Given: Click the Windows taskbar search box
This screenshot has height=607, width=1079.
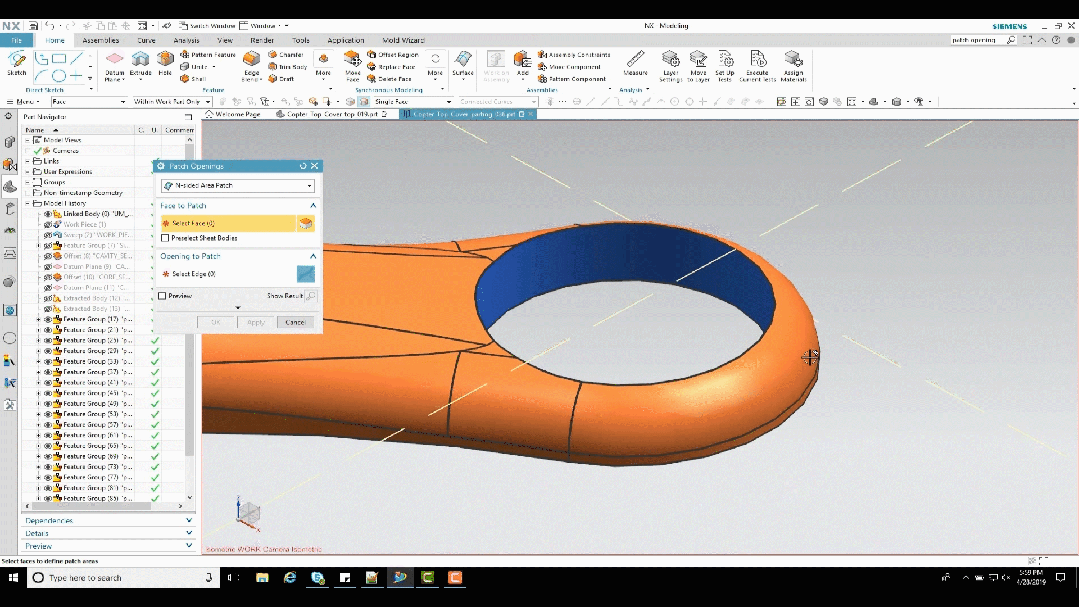Looking at the screenshot, I should pos(123,577).
